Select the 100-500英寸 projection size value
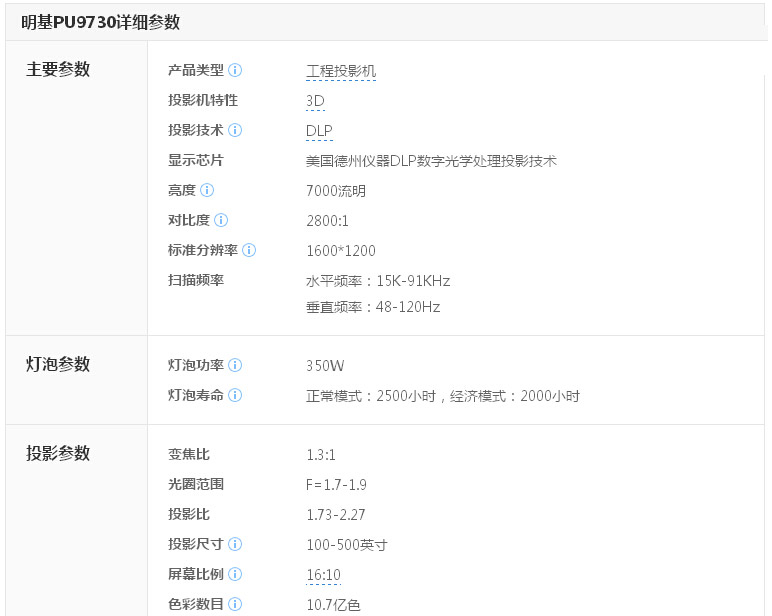 tap(347, 545)
